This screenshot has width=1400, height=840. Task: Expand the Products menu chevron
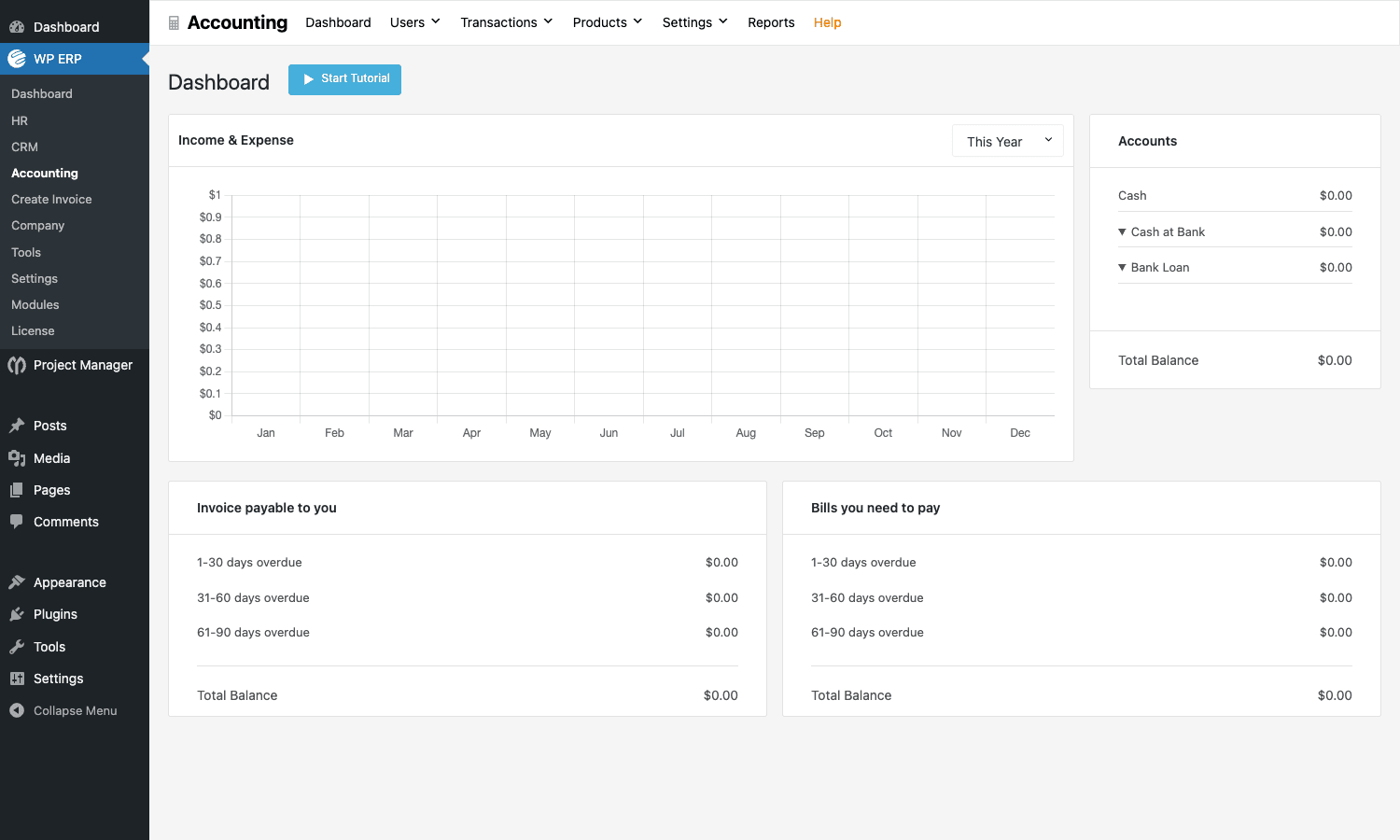637,21
